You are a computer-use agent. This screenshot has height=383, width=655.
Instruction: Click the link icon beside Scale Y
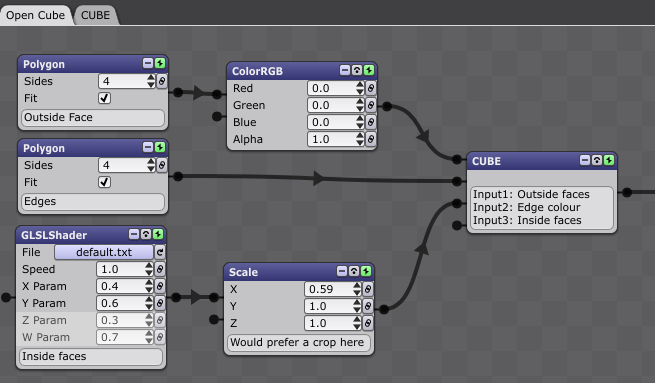click(x=368, y=306)
